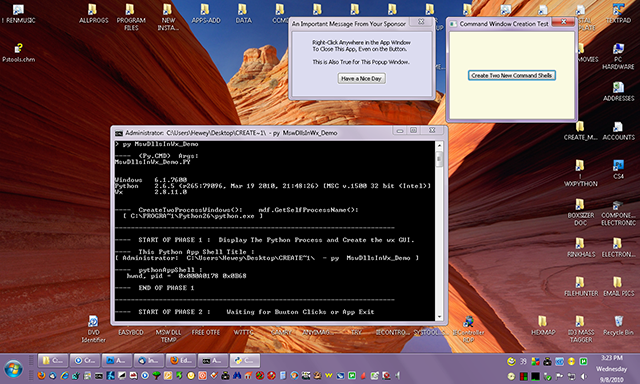The image size is (640, 384).
Task: Select the ALLPROGS desktop folder
Action: 93,13
